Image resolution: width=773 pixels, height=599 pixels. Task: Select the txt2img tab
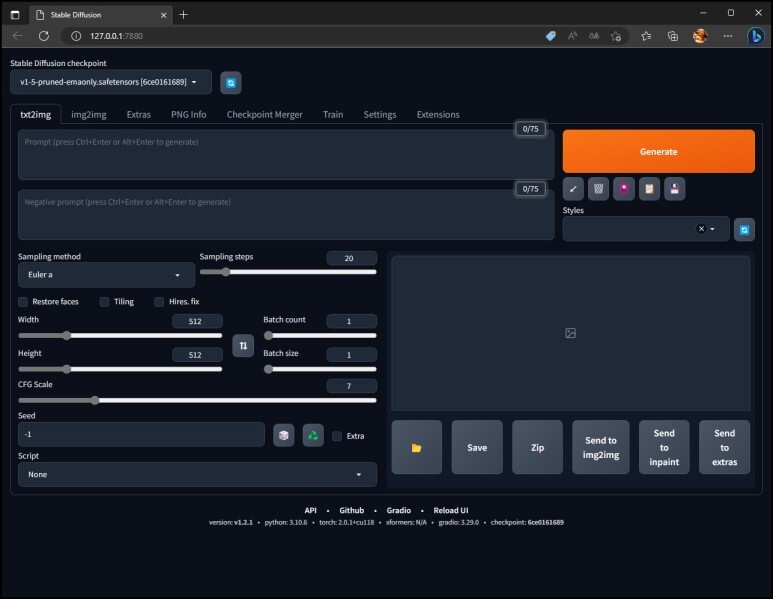point(35,114)
